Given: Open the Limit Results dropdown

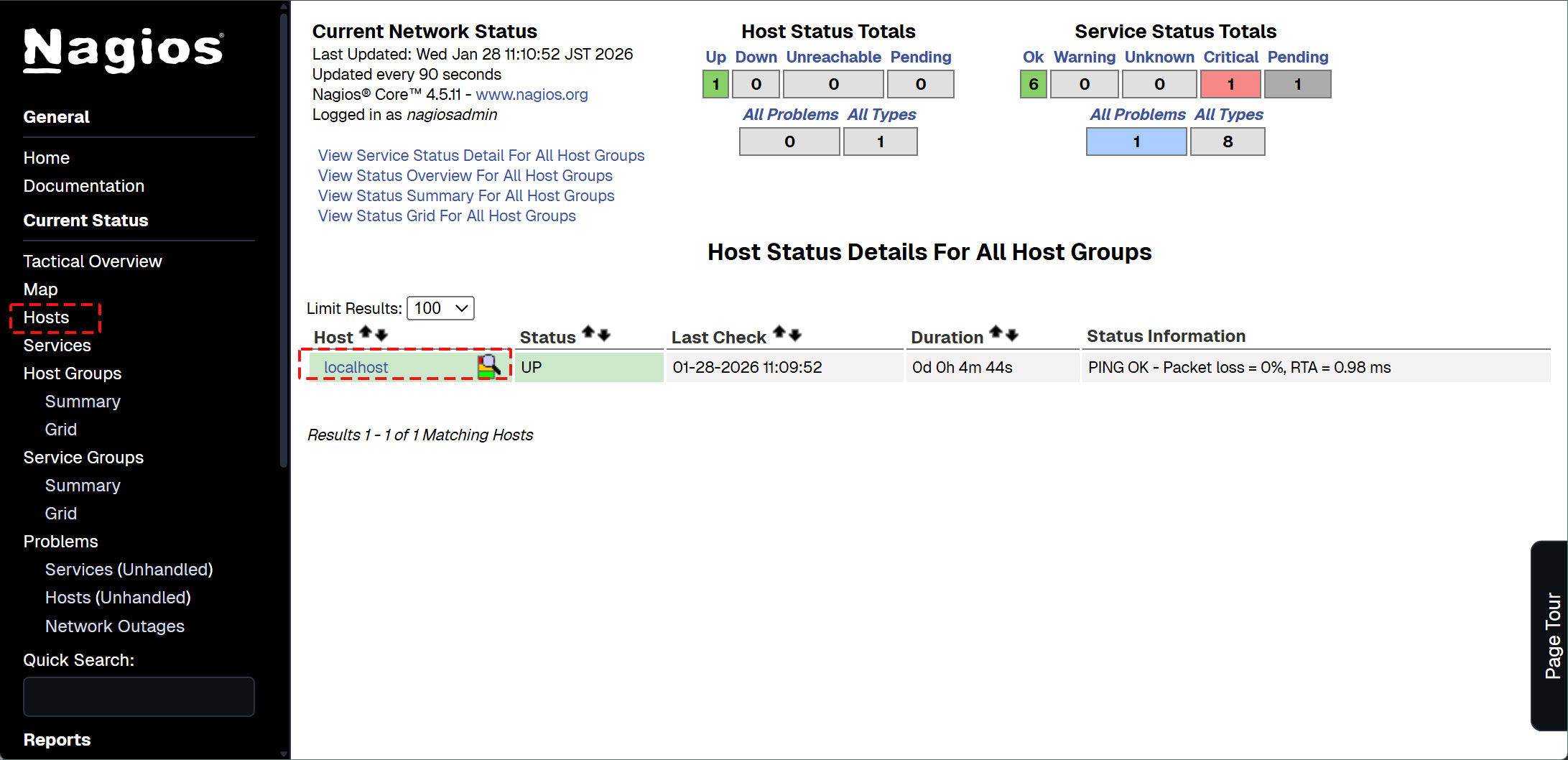Looking at the screenshot, I should click(x=440, y=308).
